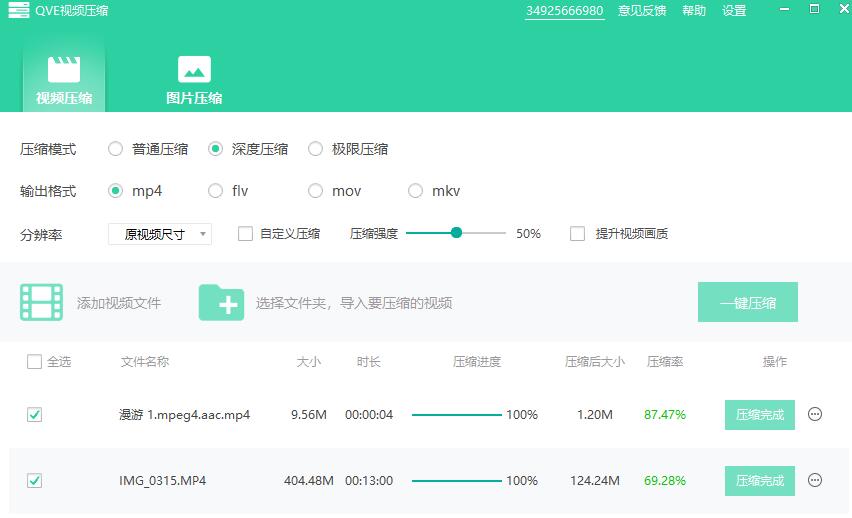This screenshot has width=852, height=518.
Task: Enable the 自定义压缩 checkbox
Action: click(x=245, y=234)
